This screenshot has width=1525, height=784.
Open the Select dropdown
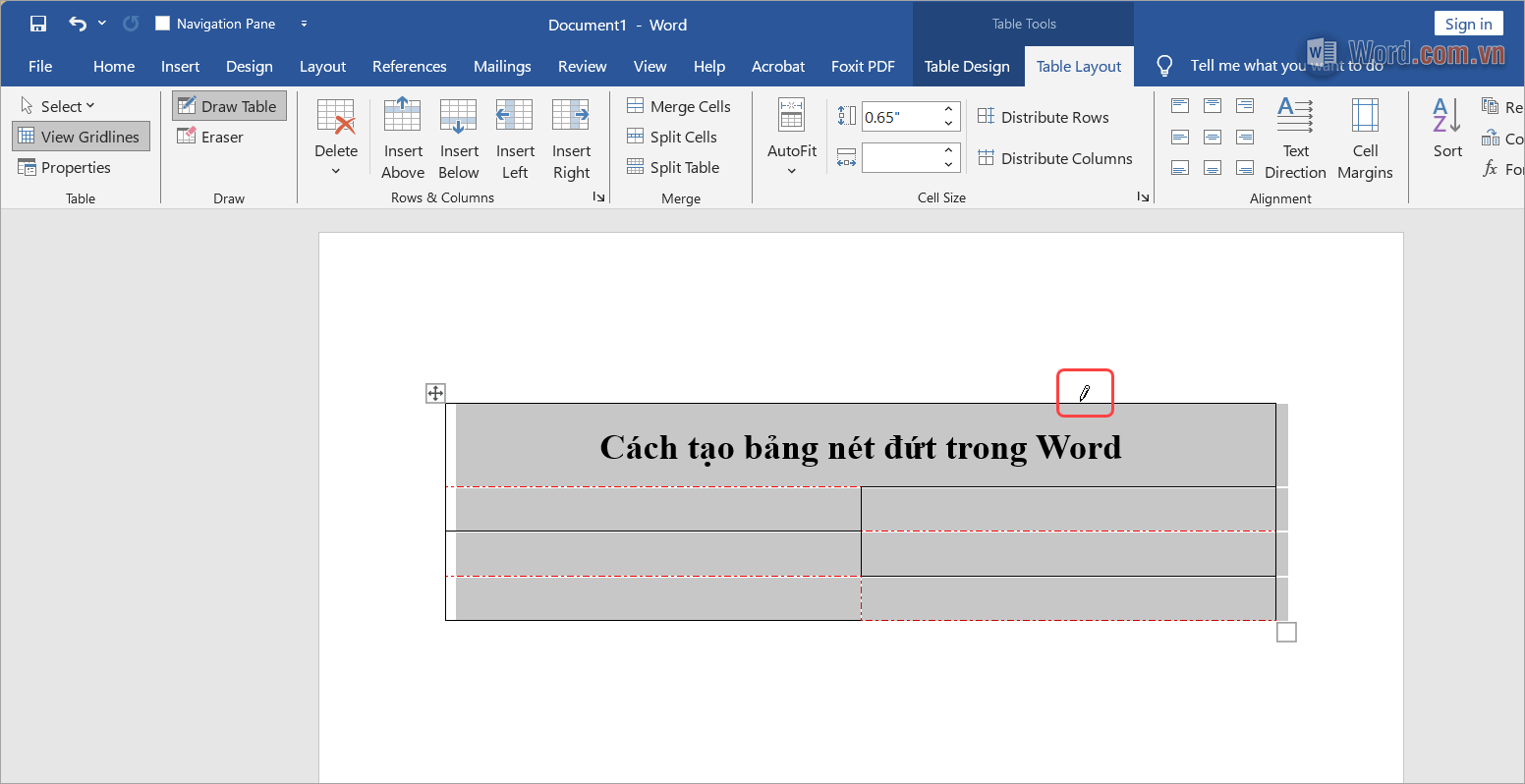[x=59, y=105]
